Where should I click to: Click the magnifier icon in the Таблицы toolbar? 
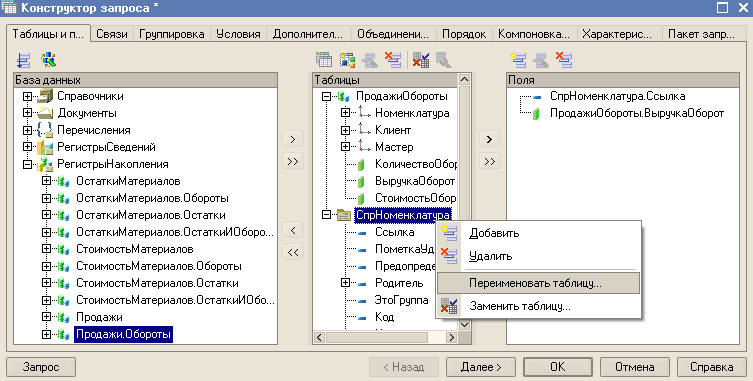click(x=444, y=60)
